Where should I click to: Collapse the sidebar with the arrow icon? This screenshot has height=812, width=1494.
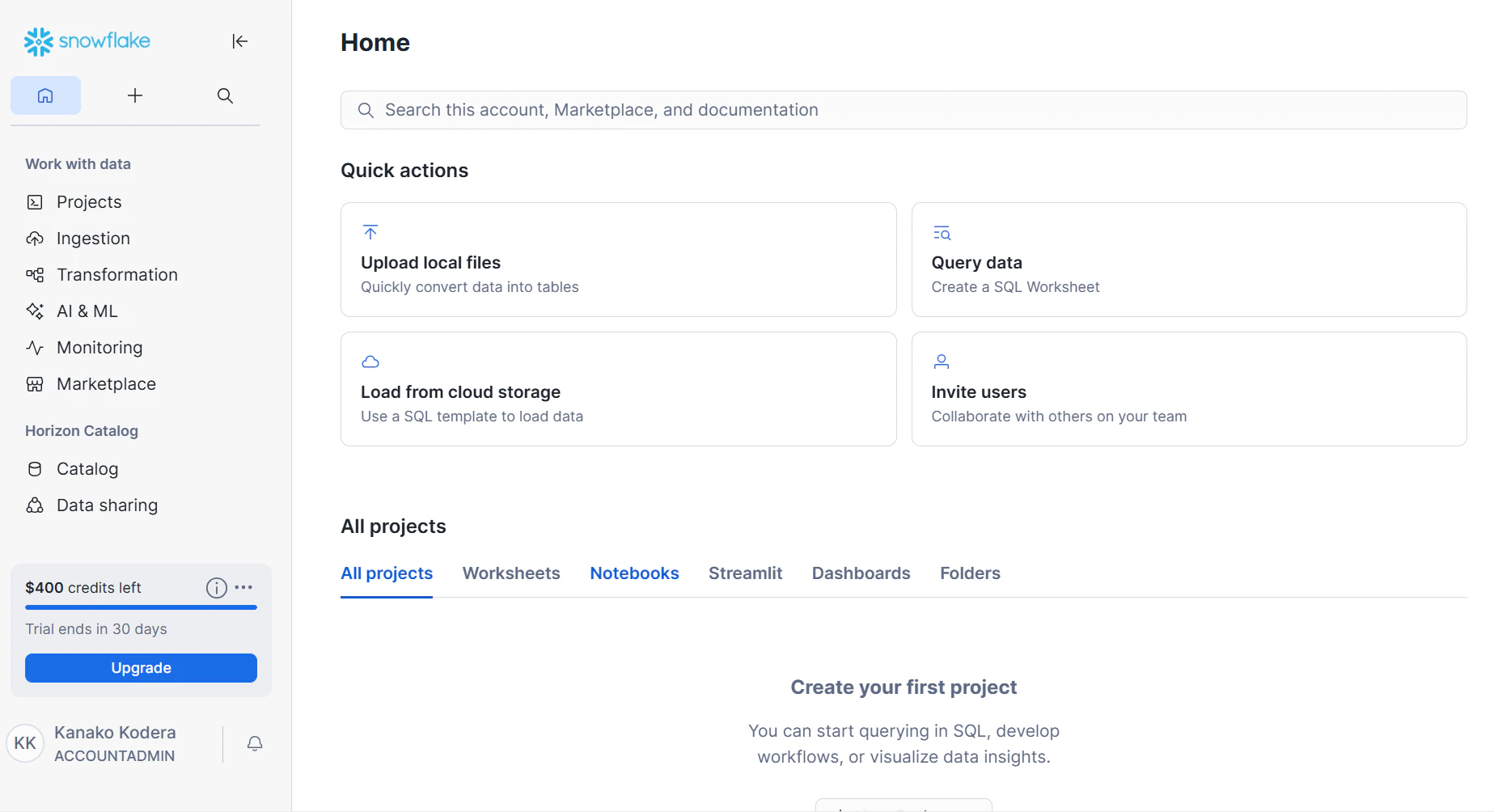(239, 41)
